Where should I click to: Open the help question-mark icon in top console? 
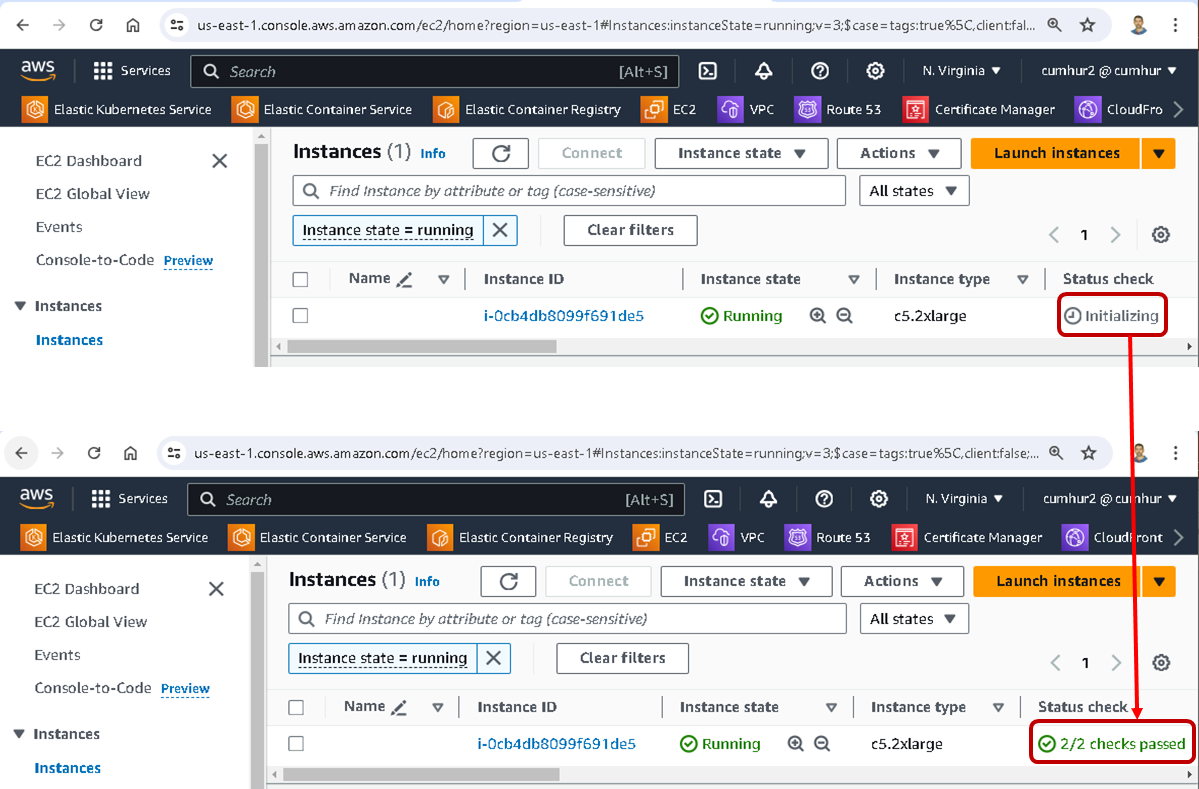(x=820, y=71)
